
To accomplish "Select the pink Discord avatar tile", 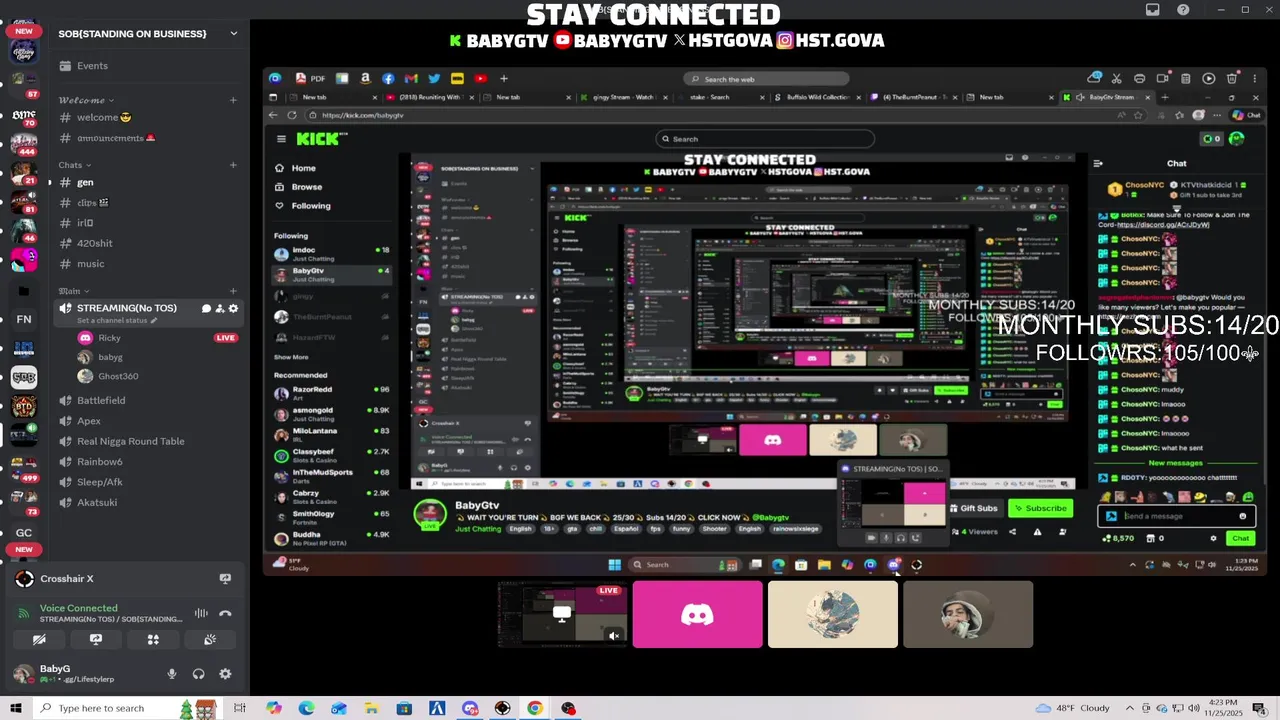I will pyautogui.click(x=697, y=614).
